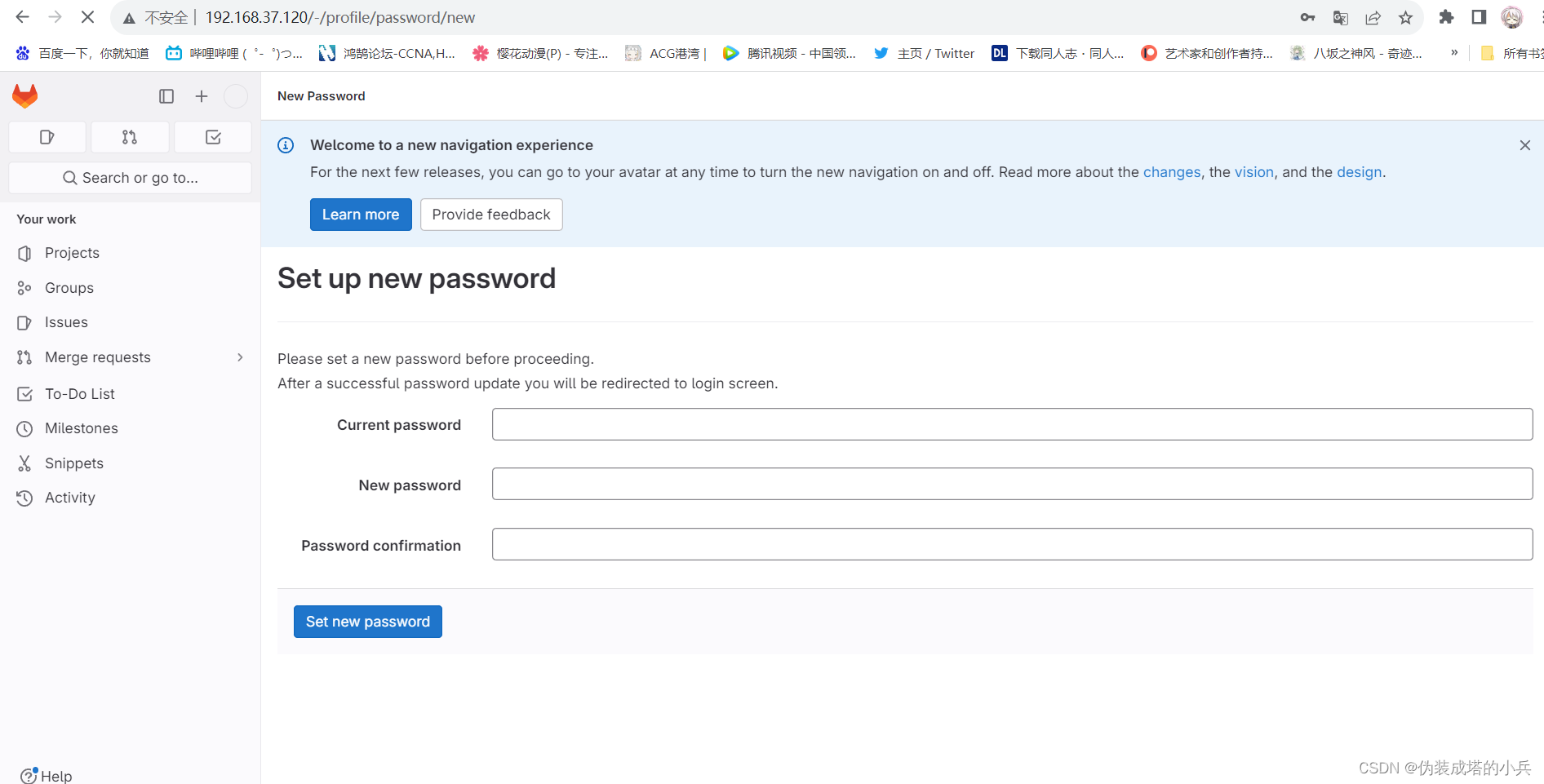Open Groups in the sidebar
Image resolution: width=1544 pixels, height=784 pixels.
131,288
